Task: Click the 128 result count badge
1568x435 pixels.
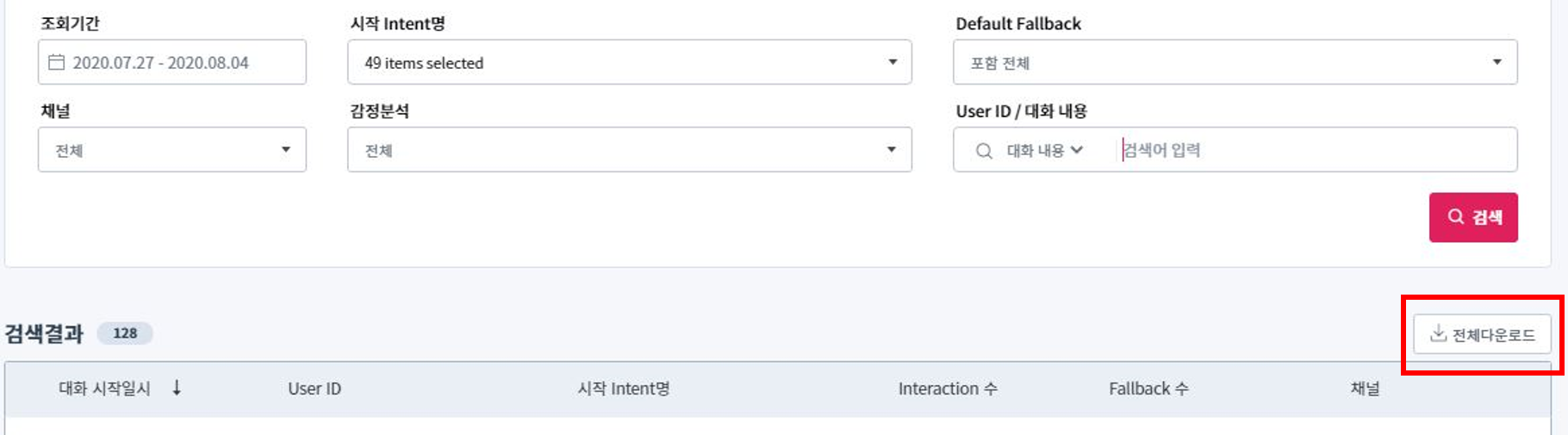Action: coord(125,333)
